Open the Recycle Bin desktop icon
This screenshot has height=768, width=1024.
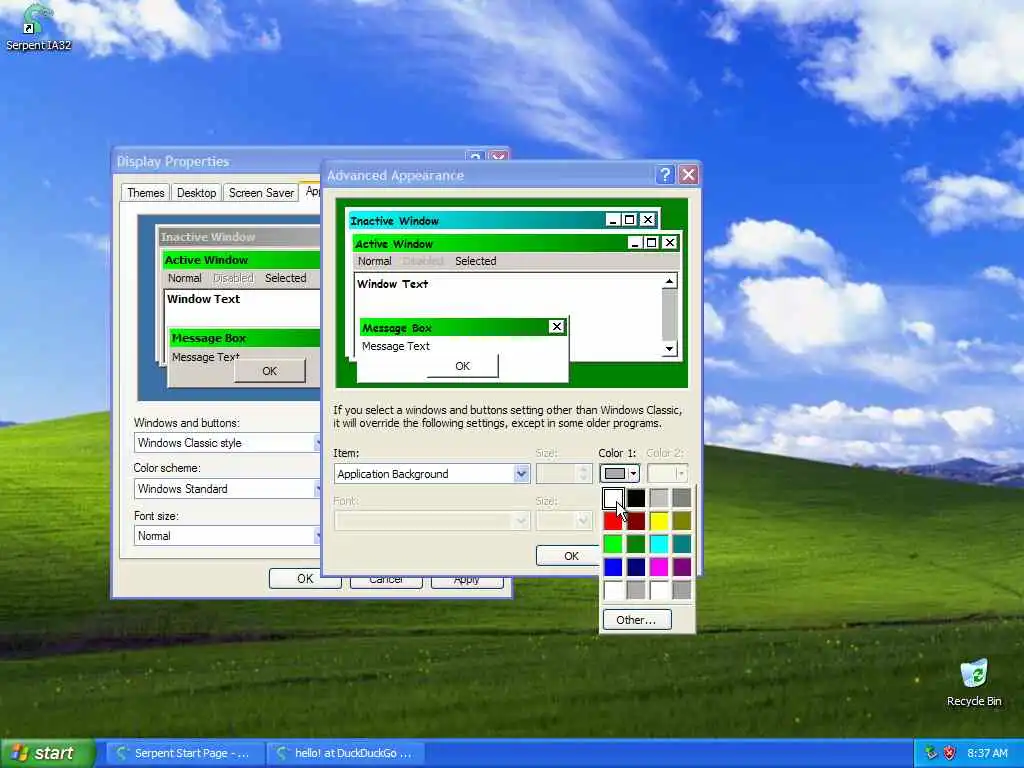(x=974, y=683)
